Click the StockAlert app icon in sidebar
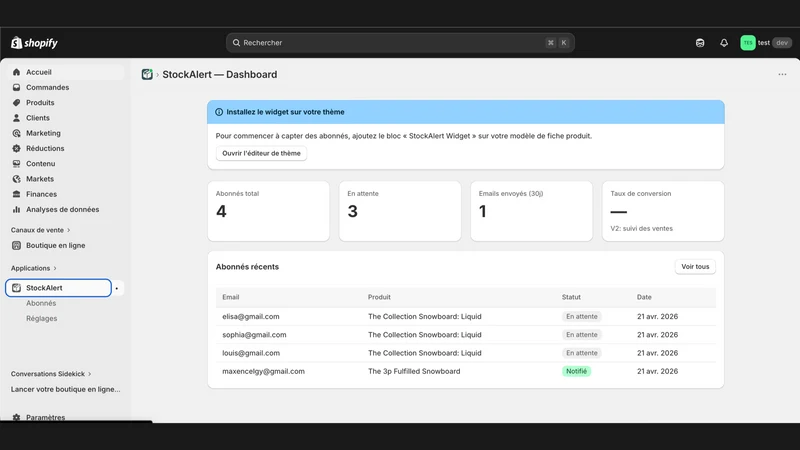800x450 pixels. (x=16, y=288)
